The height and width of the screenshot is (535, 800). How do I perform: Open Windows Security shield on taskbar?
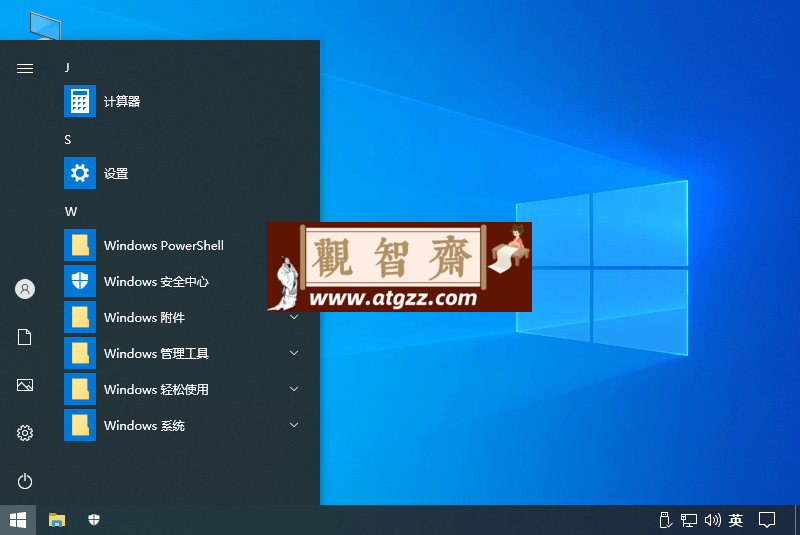coord(94,520)
